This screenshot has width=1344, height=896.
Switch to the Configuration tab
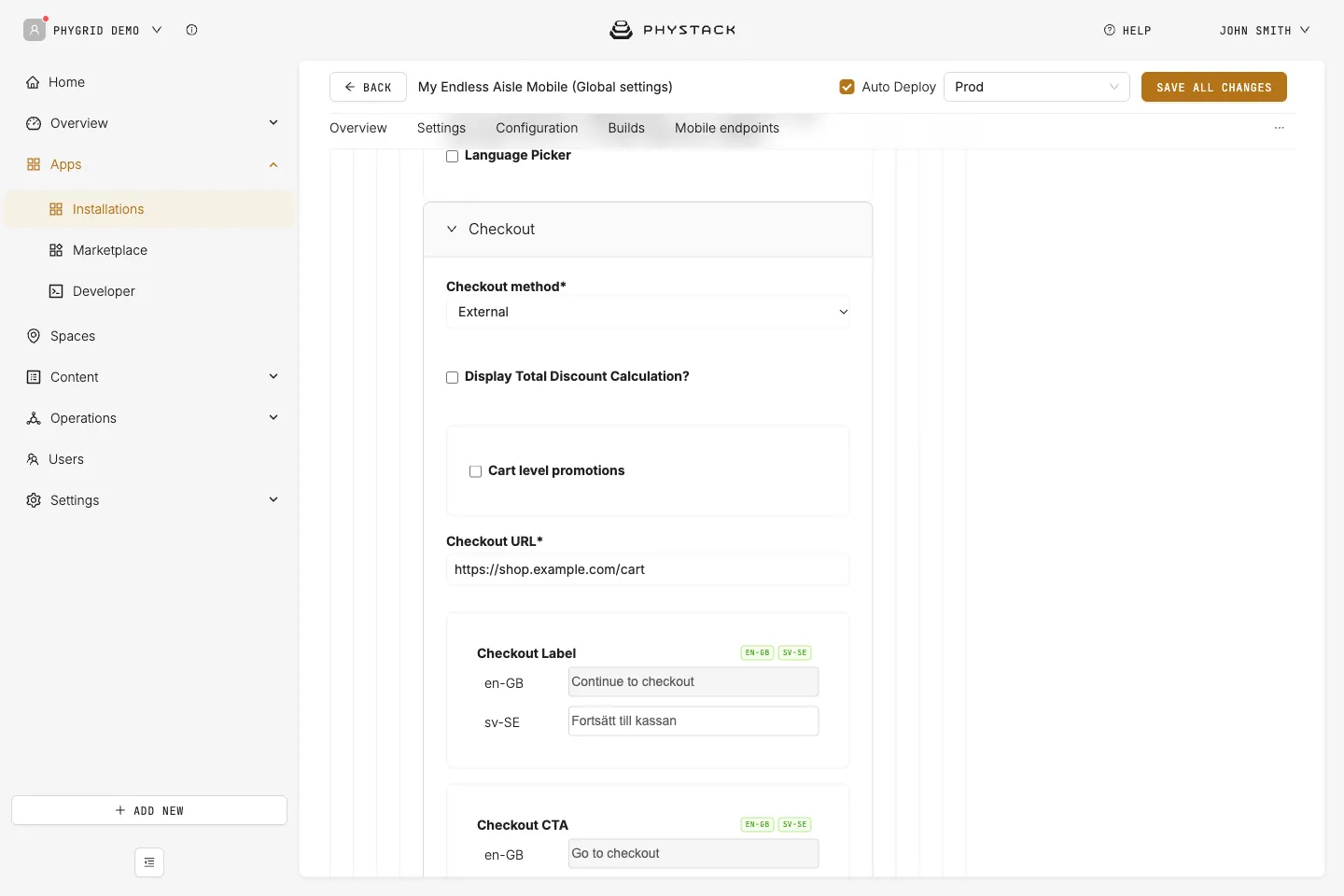click(x=537, y=128)
